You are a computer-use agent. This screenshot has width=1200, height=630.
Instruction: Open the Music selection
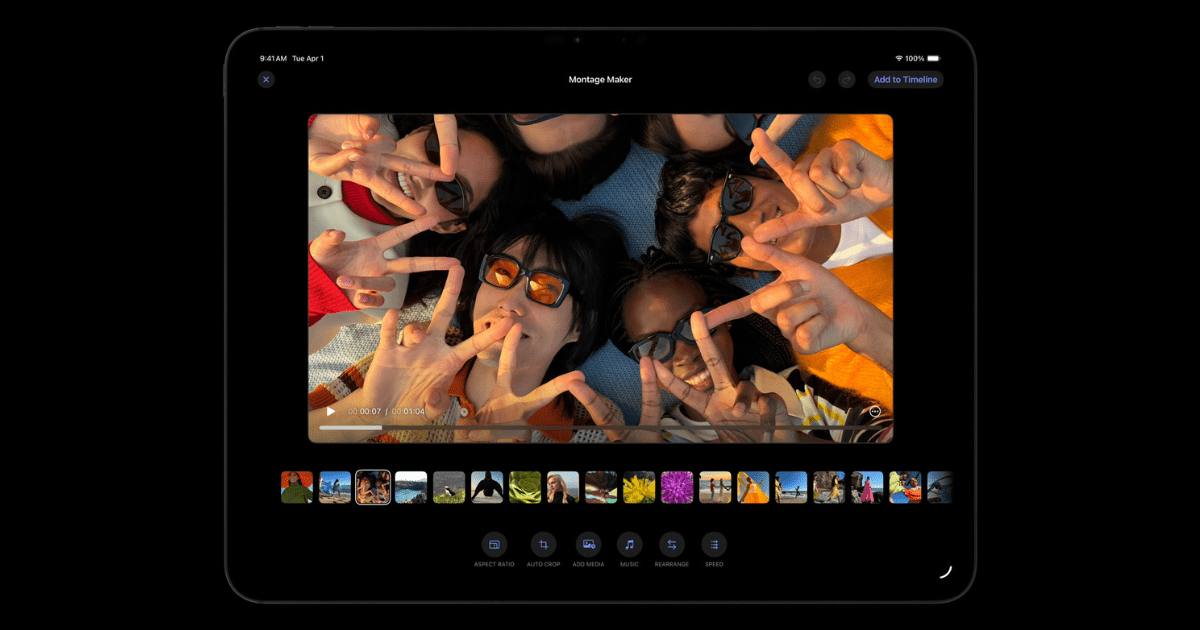[629, 545]
